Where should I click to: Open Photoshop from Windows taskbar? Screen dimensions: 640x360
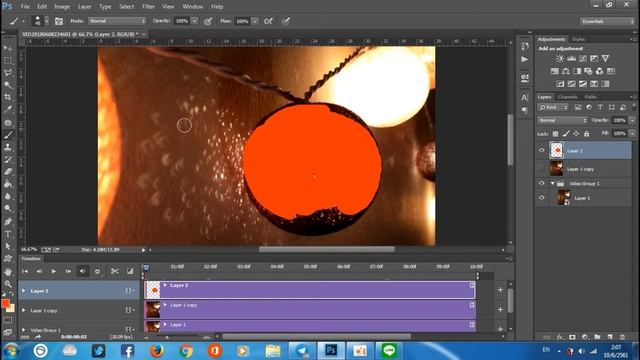[331, 350]
